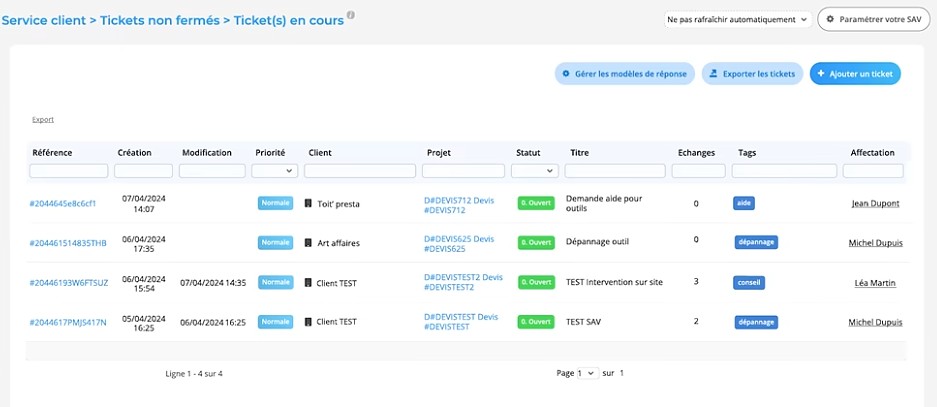Click 'dépannage' tag in TEST SAV row
Screen dimensions: 937x407
pyautogui.click(x=756, y=322)
